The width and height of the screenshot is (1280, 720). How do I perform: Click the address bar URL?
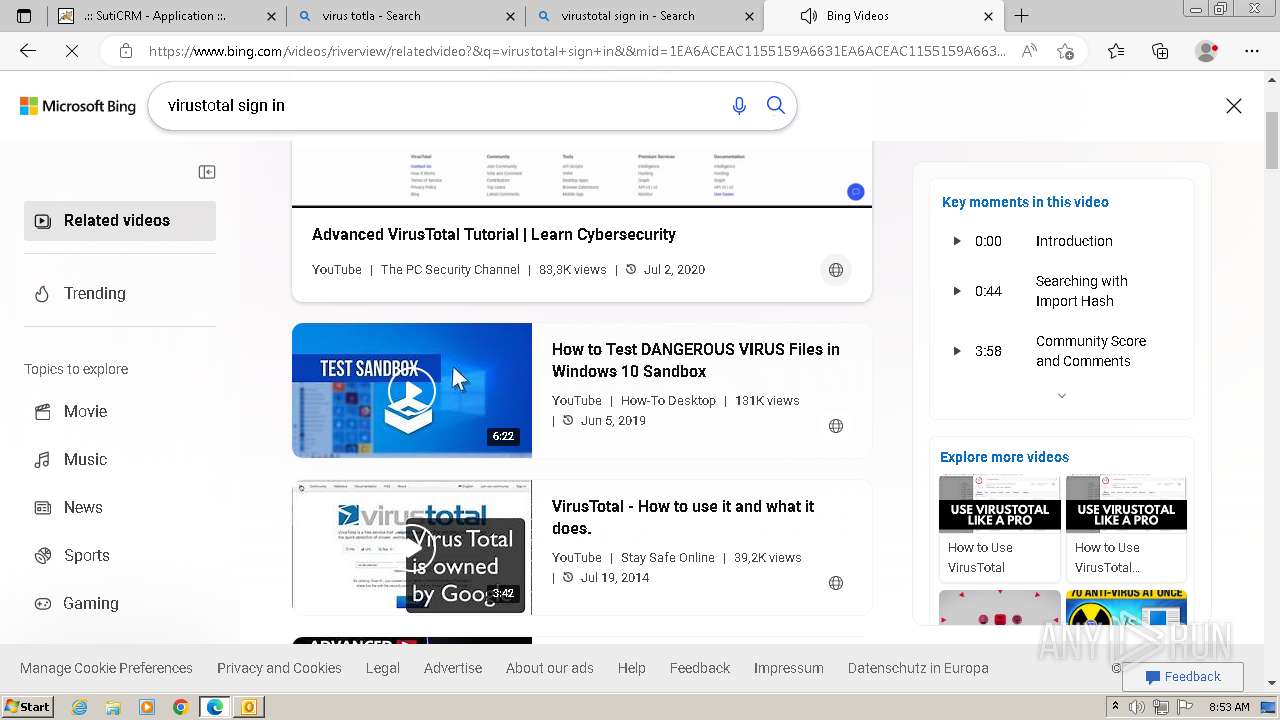pos(576,51)
